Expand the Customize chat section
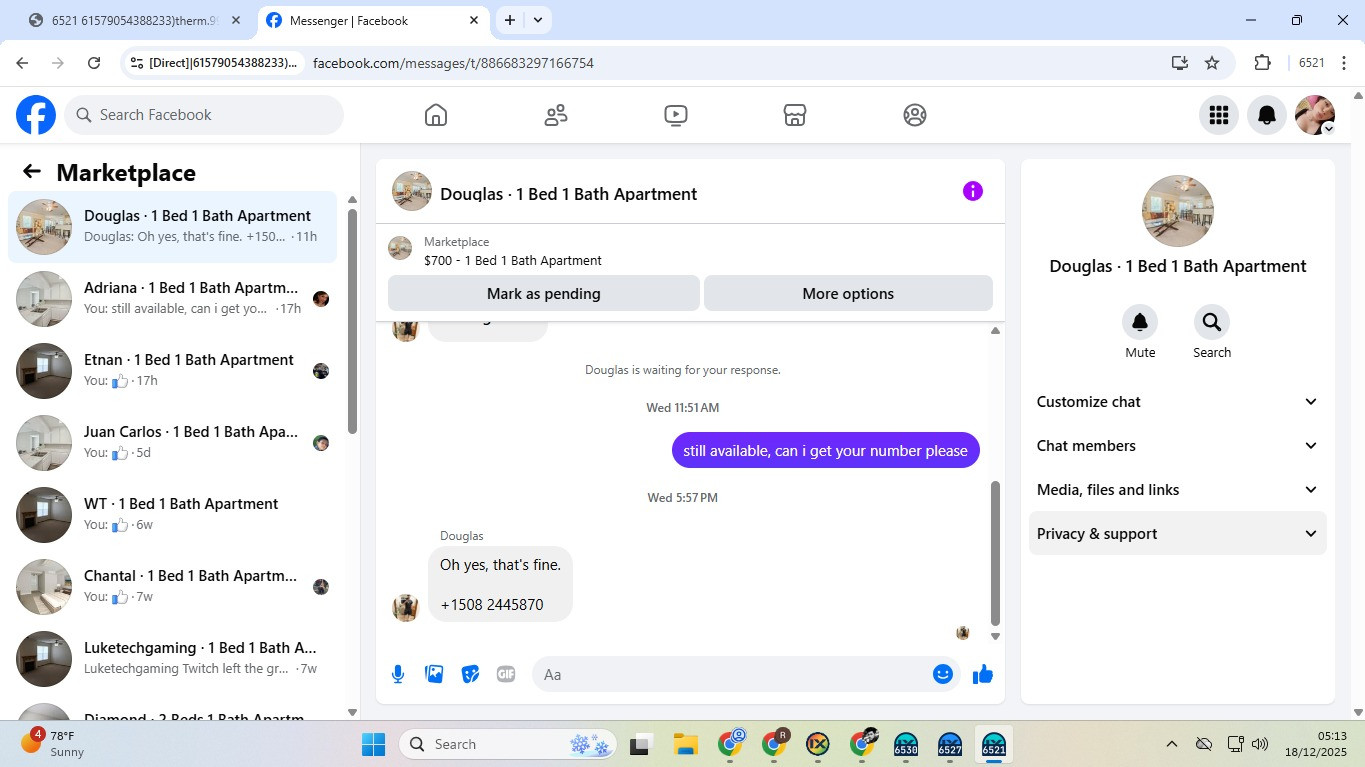Screen dimensions: 1365x767 (x=1178, y=402)
